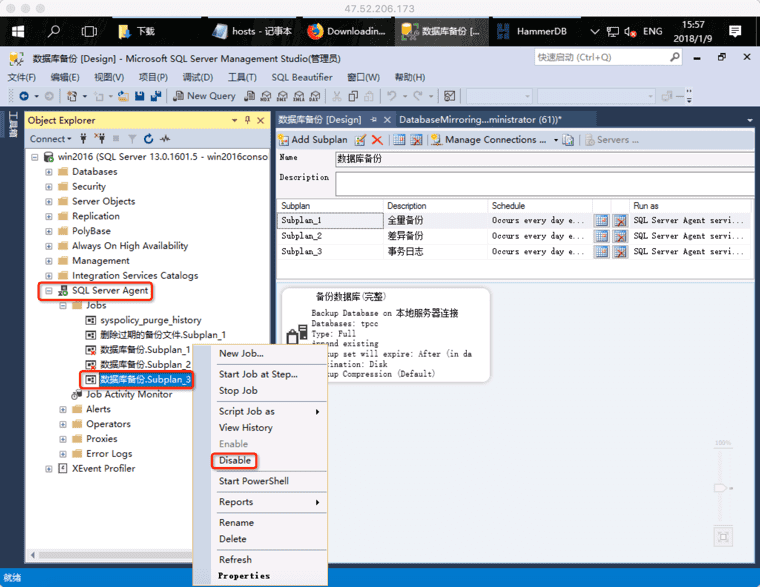Click the Save All toolbar icon

coord(156,96)
